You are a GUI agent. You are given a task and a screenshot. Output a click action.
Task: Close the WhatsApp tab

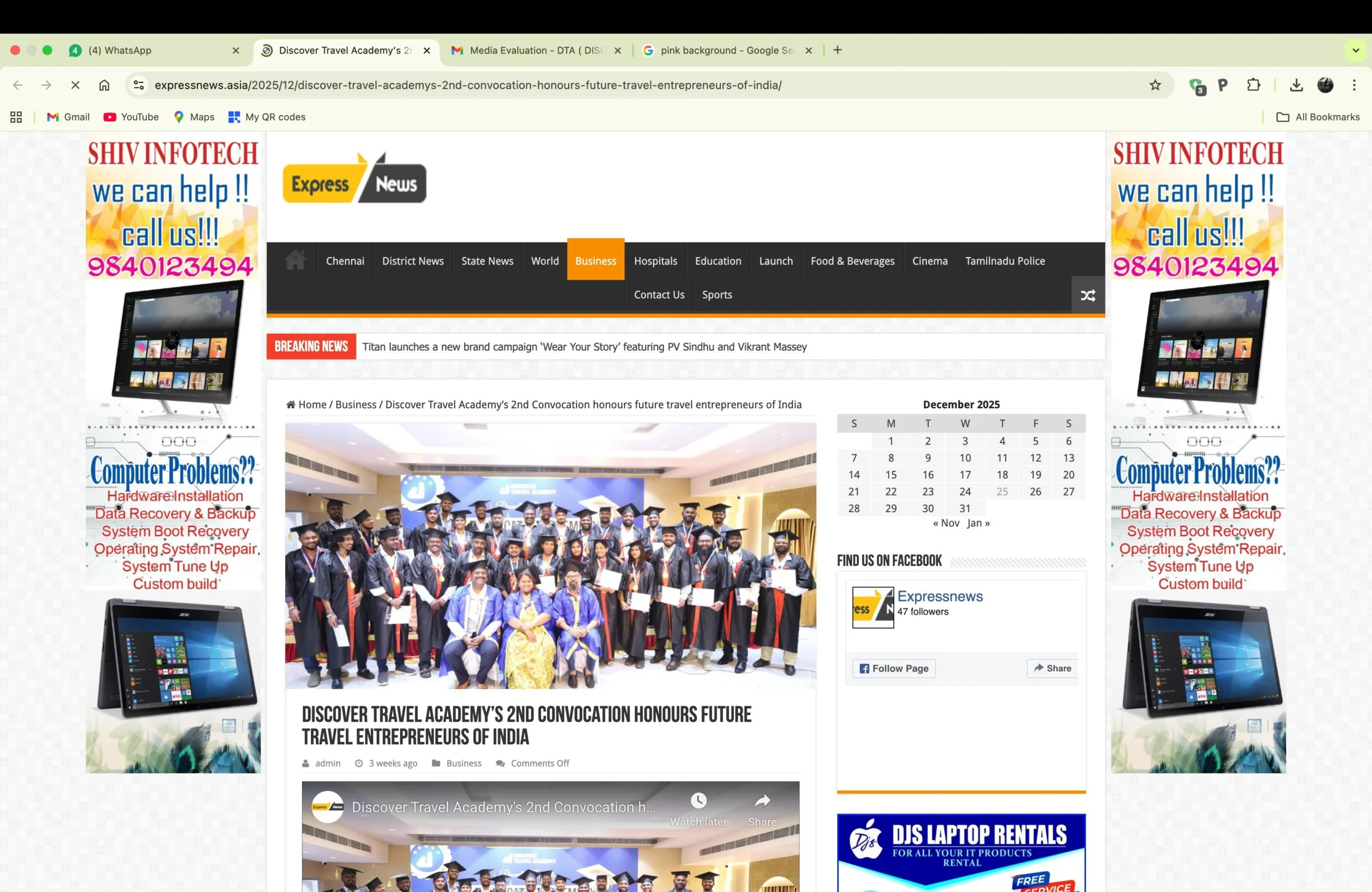point(236,51)
